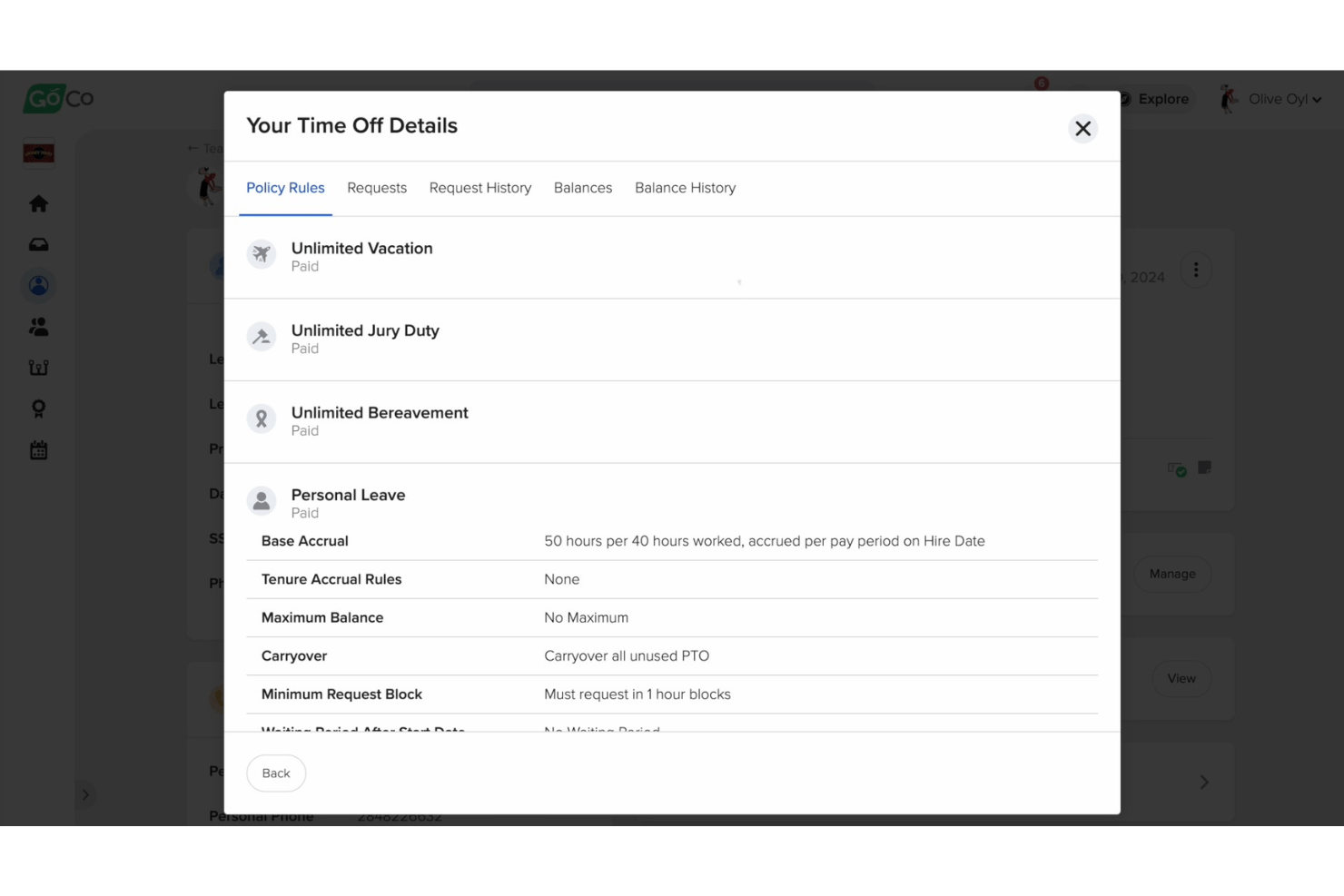Image resolution: width=1344 pixels, height=896 pixels.
Task: Click the company logo thumbnail in sidebar
Action: 38,153
